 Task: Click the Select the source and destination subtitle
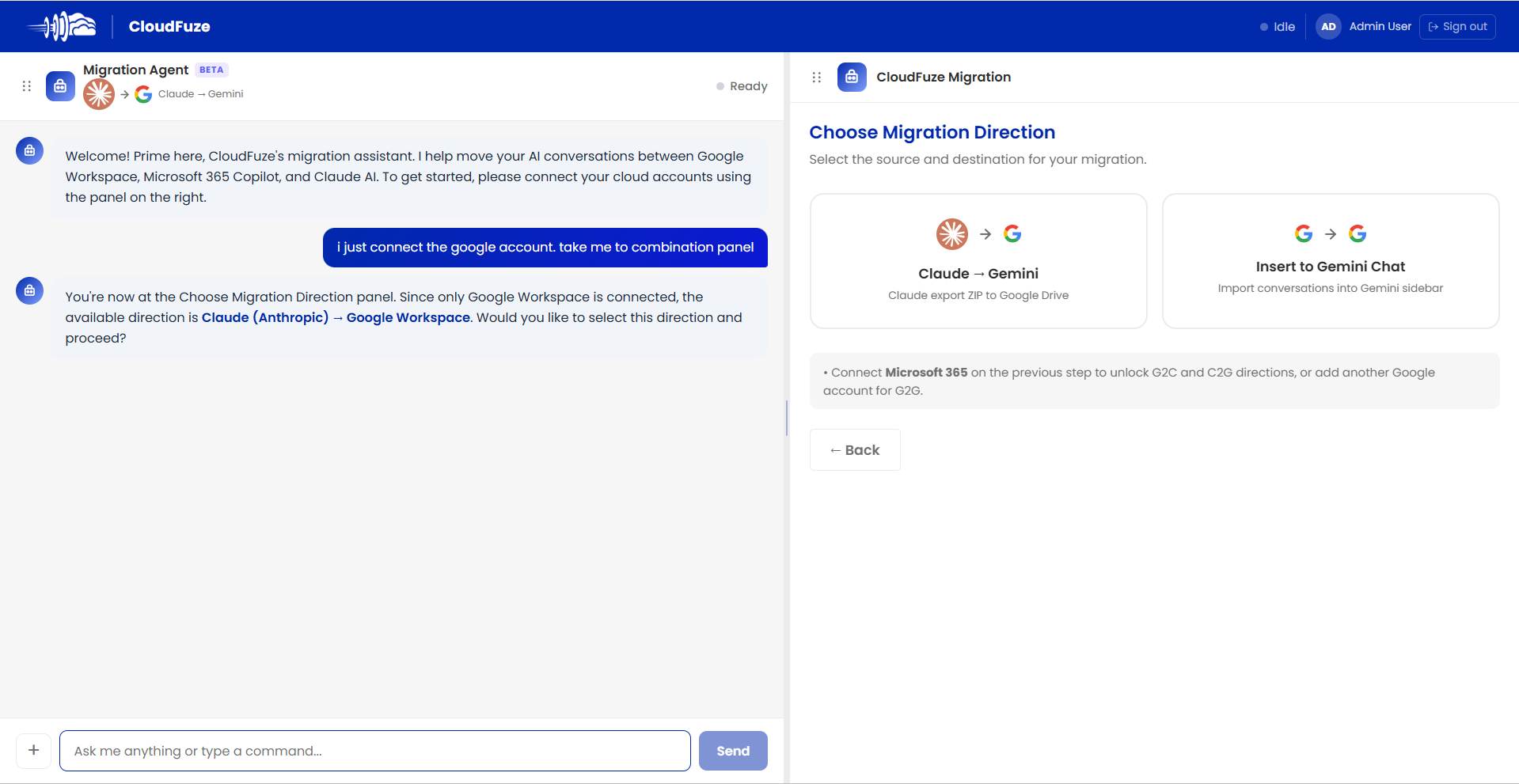click(978, 160)
